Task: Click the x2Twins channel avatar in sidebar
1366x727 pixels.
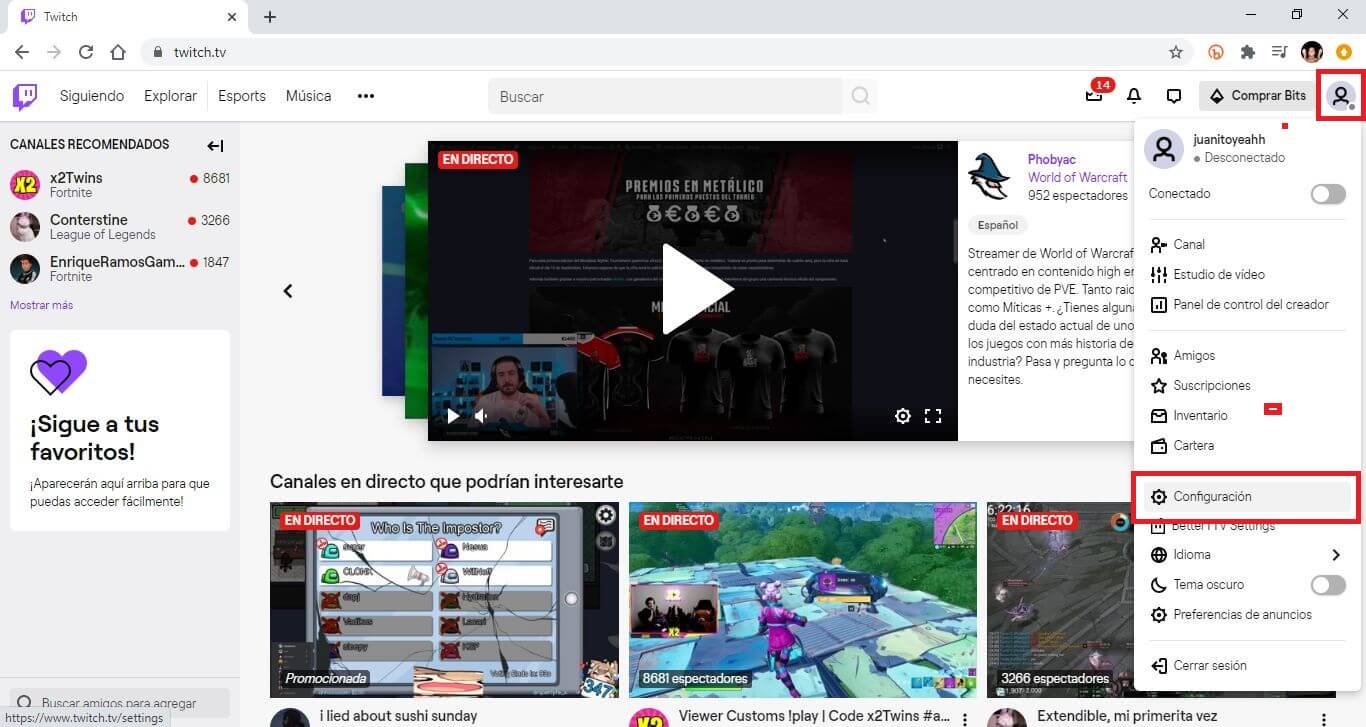Action: 25,185
